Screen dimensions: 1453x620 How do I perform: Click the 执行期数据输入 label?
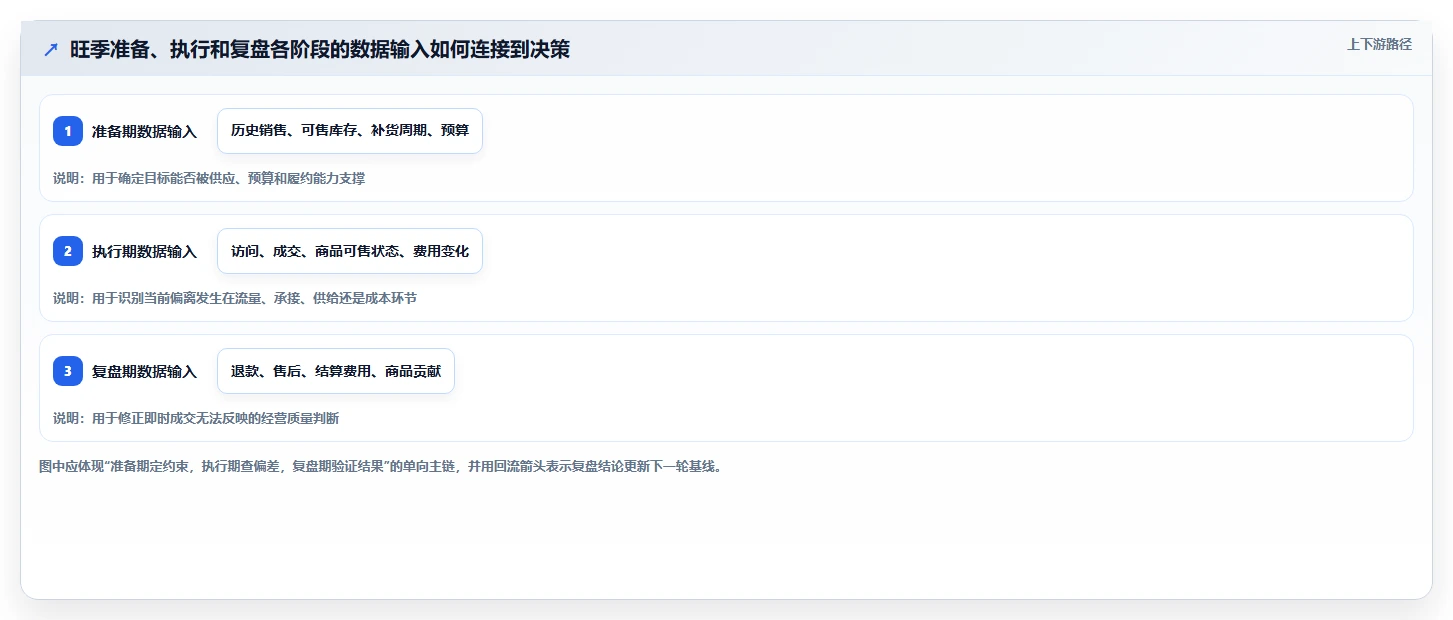tap(144, 251)
